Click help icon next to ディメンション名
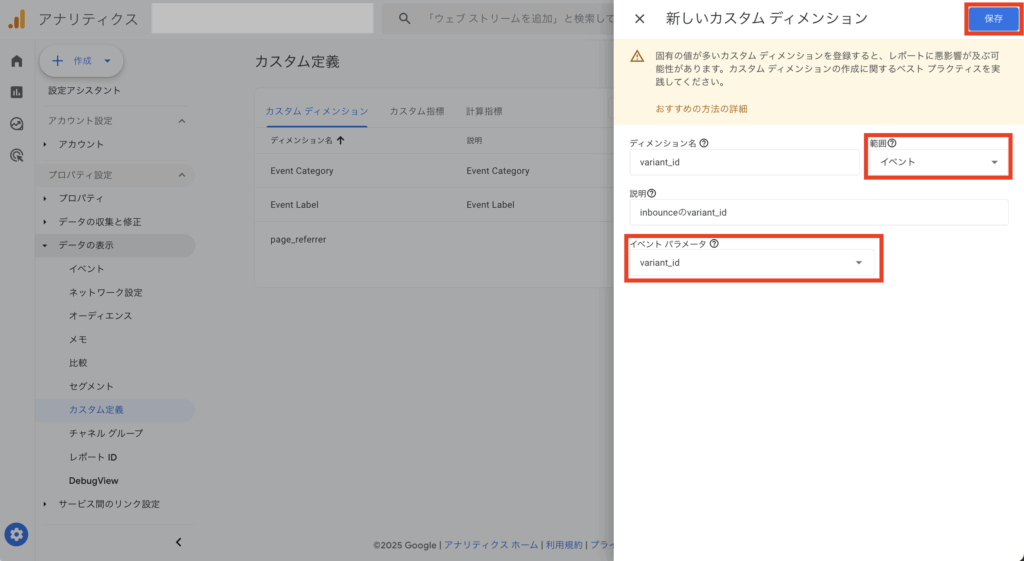This screenshot has width=1024, height=561. [704, 143]
